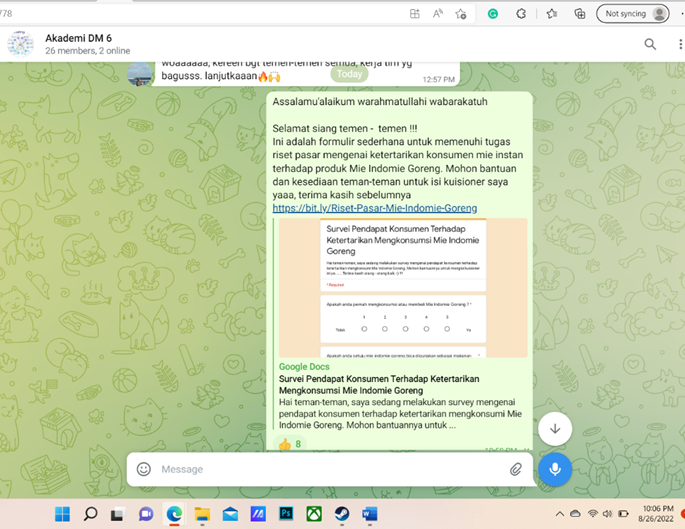Screen dimensions: 685x529
Task: Open the OneDrive cloud tray icon
Action: click(575, 514)
